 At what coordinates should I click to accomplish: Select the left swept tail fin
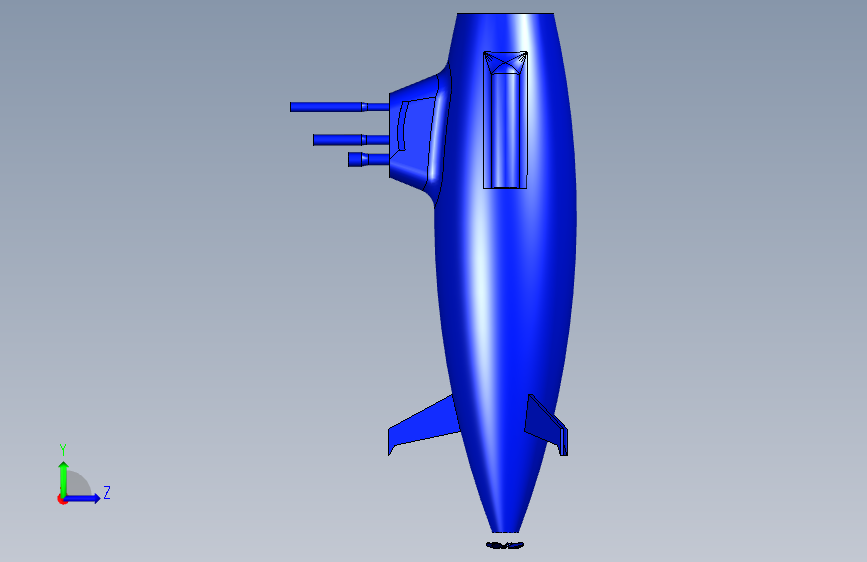point(426,425)
